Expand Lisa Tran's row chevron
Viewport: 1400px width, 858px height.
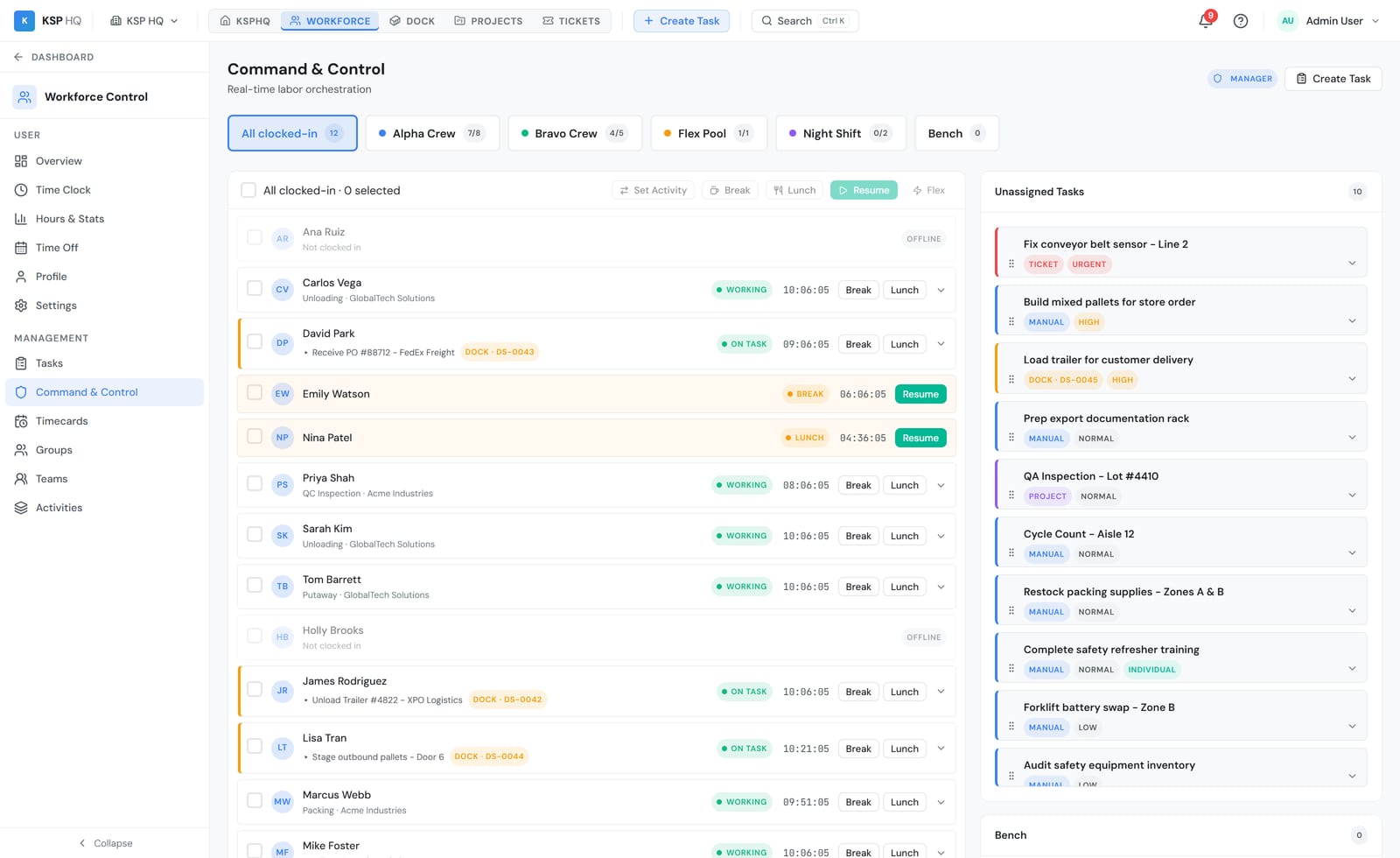click(x=941, y=749)
